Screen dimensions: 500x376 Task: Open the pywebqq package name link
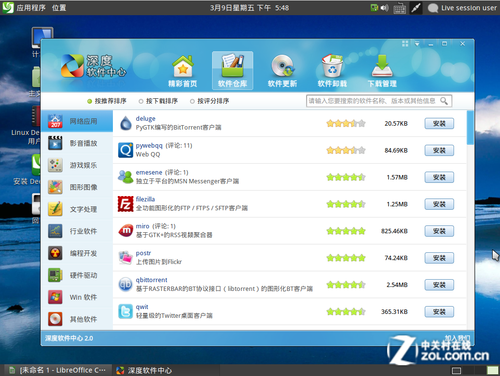coord(149,146)
